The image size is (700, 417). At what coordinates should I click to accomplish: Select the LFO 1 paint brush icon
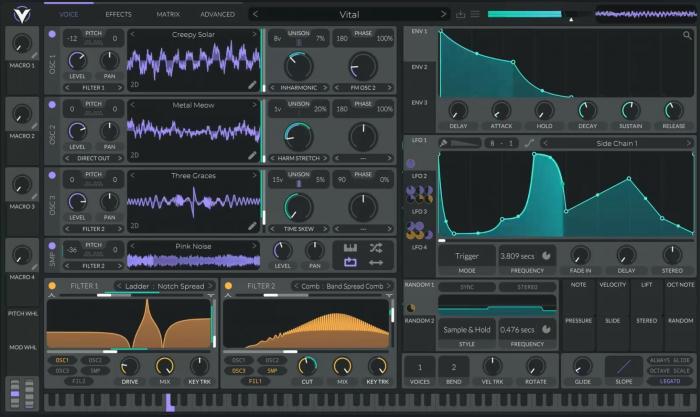(x=443, y=143)
